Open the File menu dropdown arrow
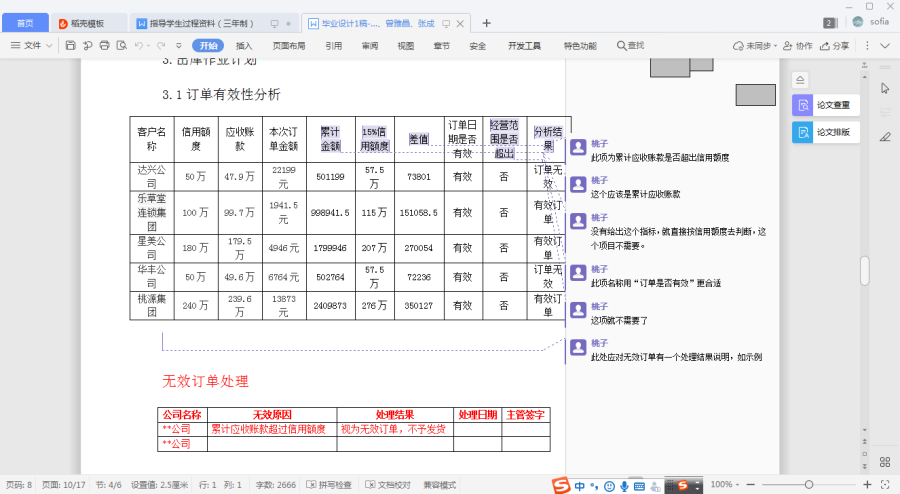This screenshot has width=900, height=494. 49,45
